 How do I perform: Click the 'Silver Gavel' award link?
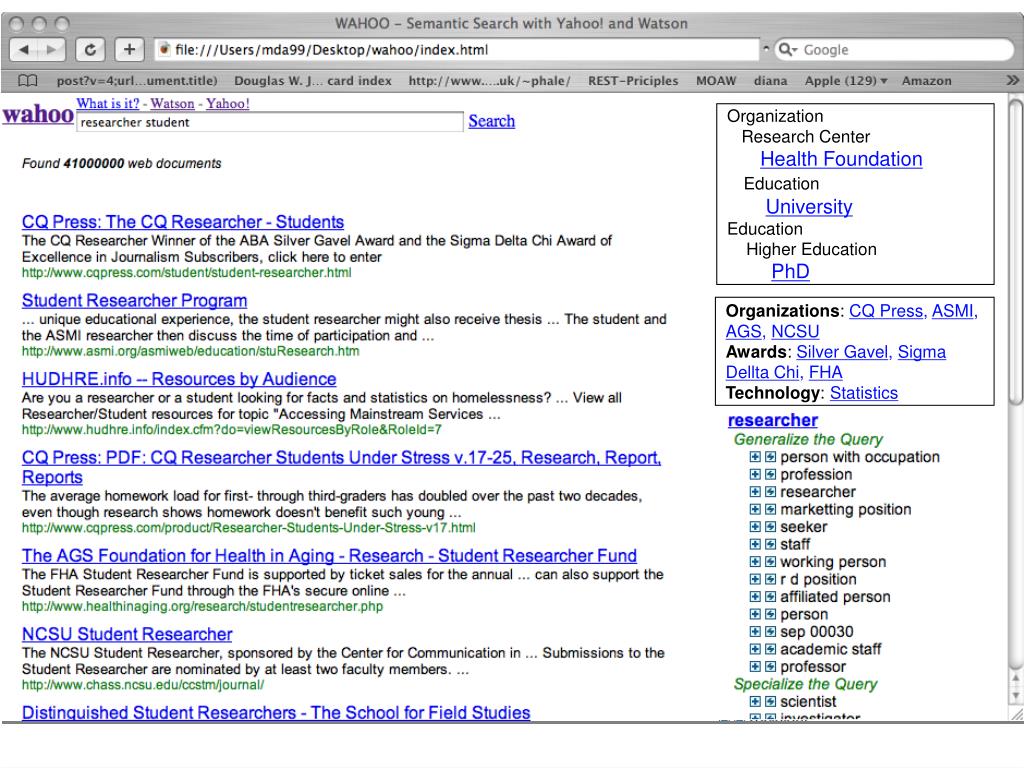click(844, 352)
